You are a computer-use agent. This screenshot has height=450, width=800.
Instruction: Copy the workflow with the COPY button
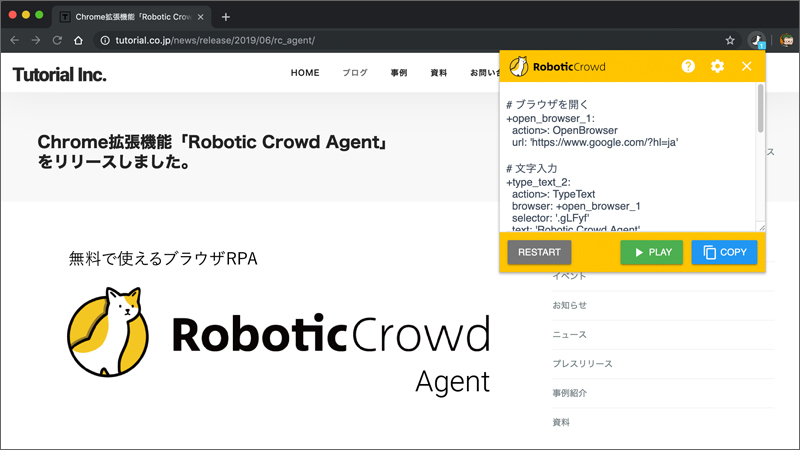click(724, 252)
